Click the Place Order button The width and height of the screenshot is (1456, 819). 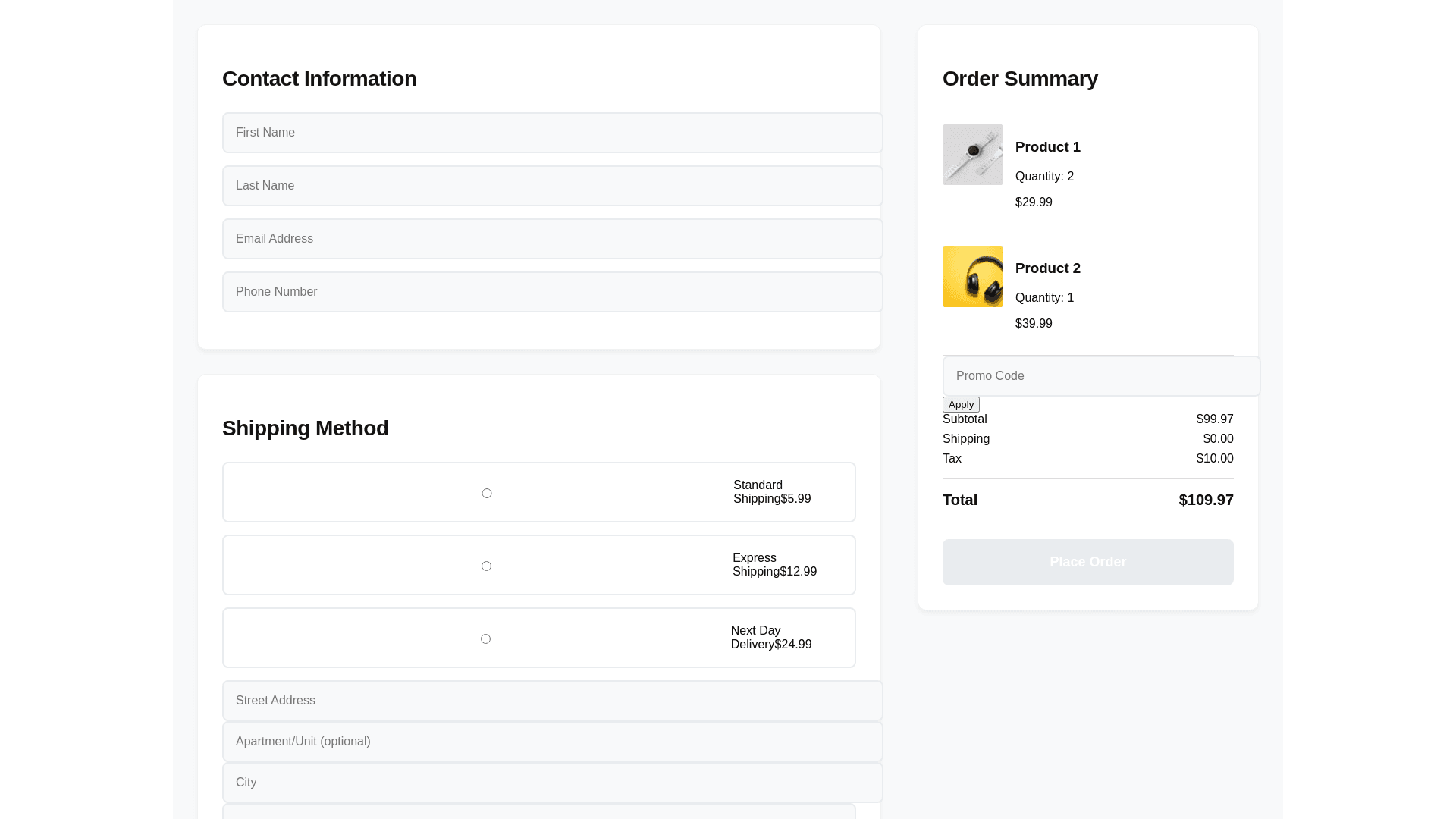(x=1087, y=562)
